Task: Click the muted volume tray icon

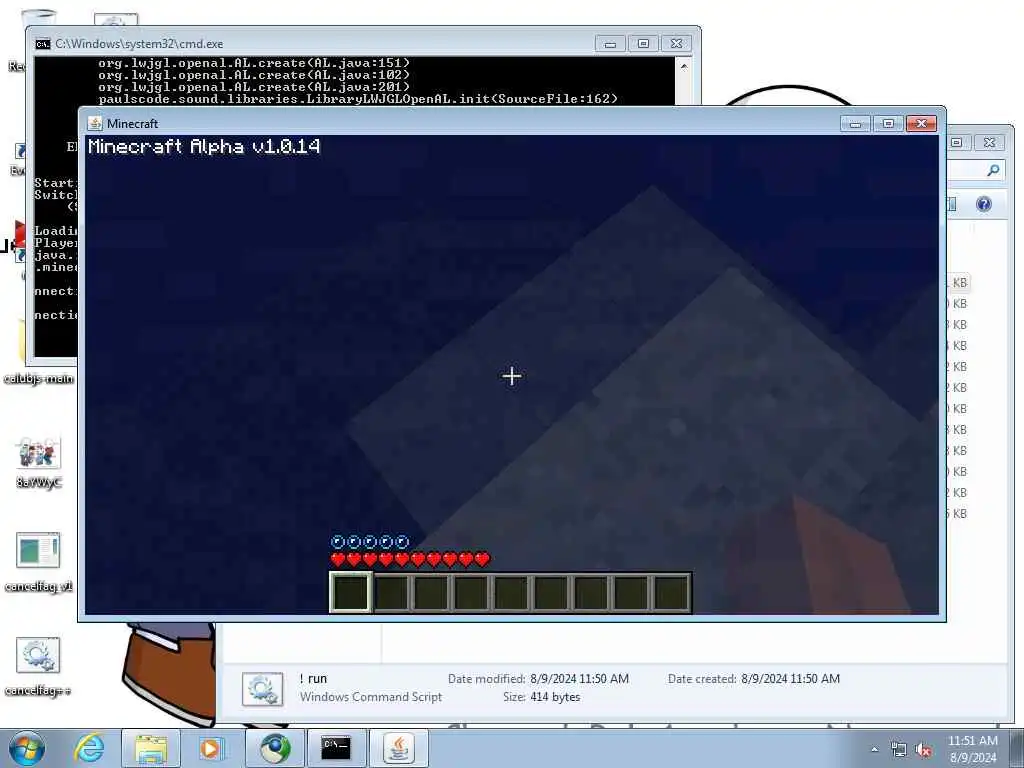Action: 923,750
